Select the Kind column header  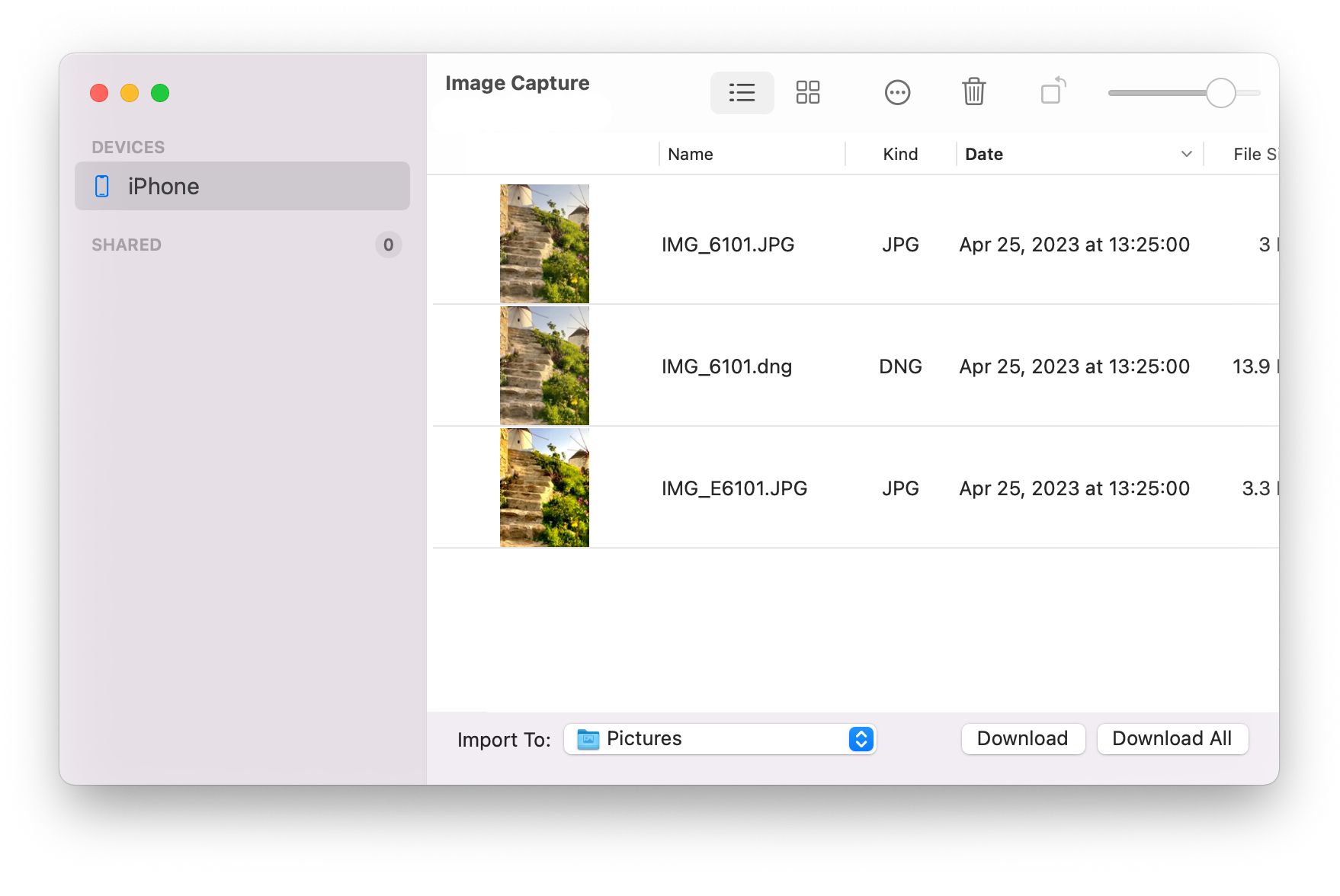click(899, 154)
